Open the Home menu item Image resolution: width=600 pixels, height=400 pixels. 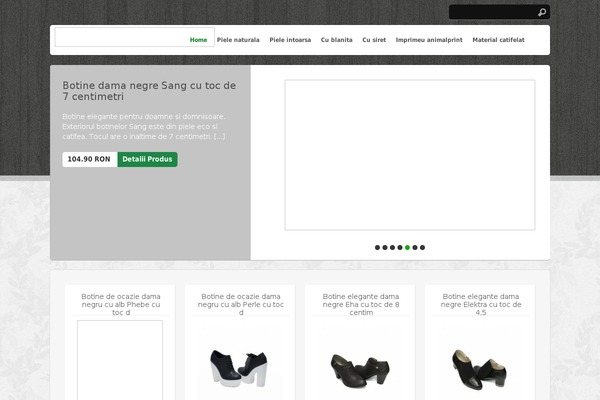[x=198, y=40]
